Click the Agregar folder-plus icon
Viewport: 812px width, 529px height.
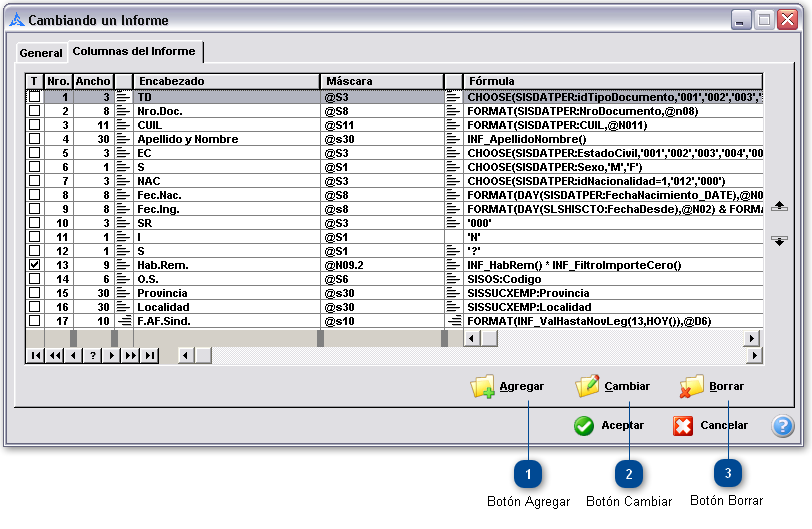[482, 387]
